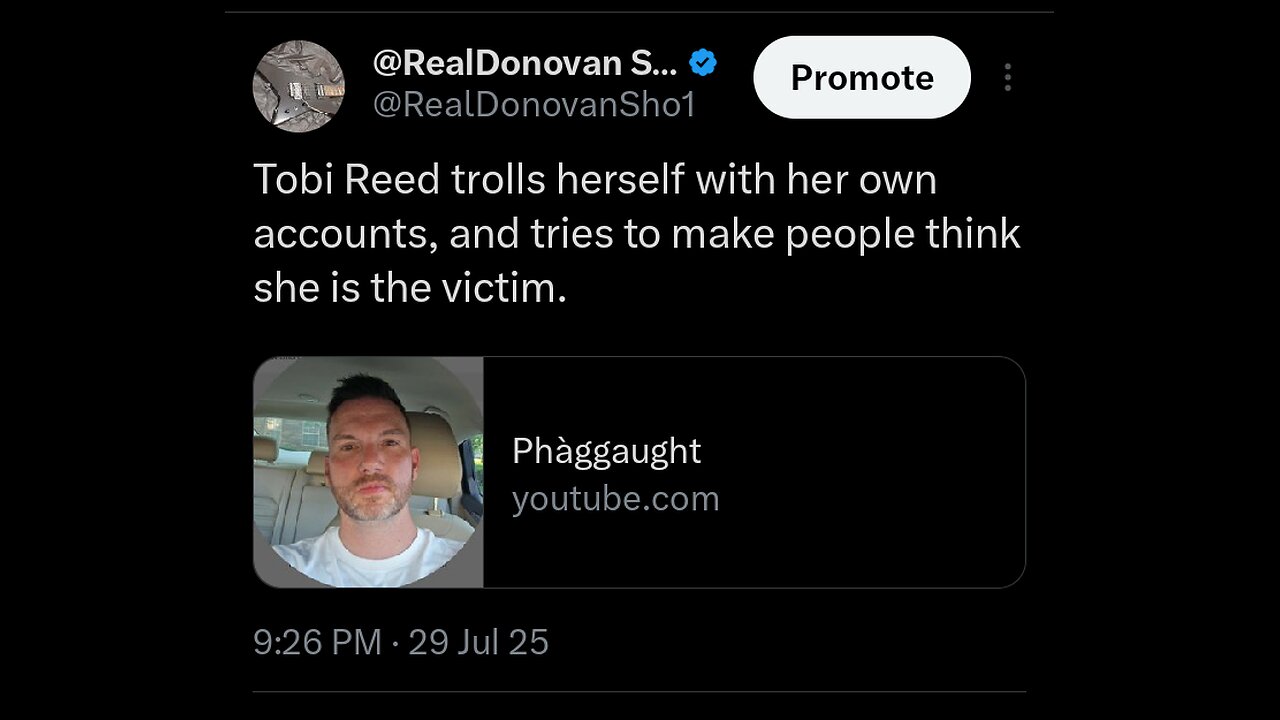
Task: Click the word 'trolls' in the tweet
Action: coord(497,180)
